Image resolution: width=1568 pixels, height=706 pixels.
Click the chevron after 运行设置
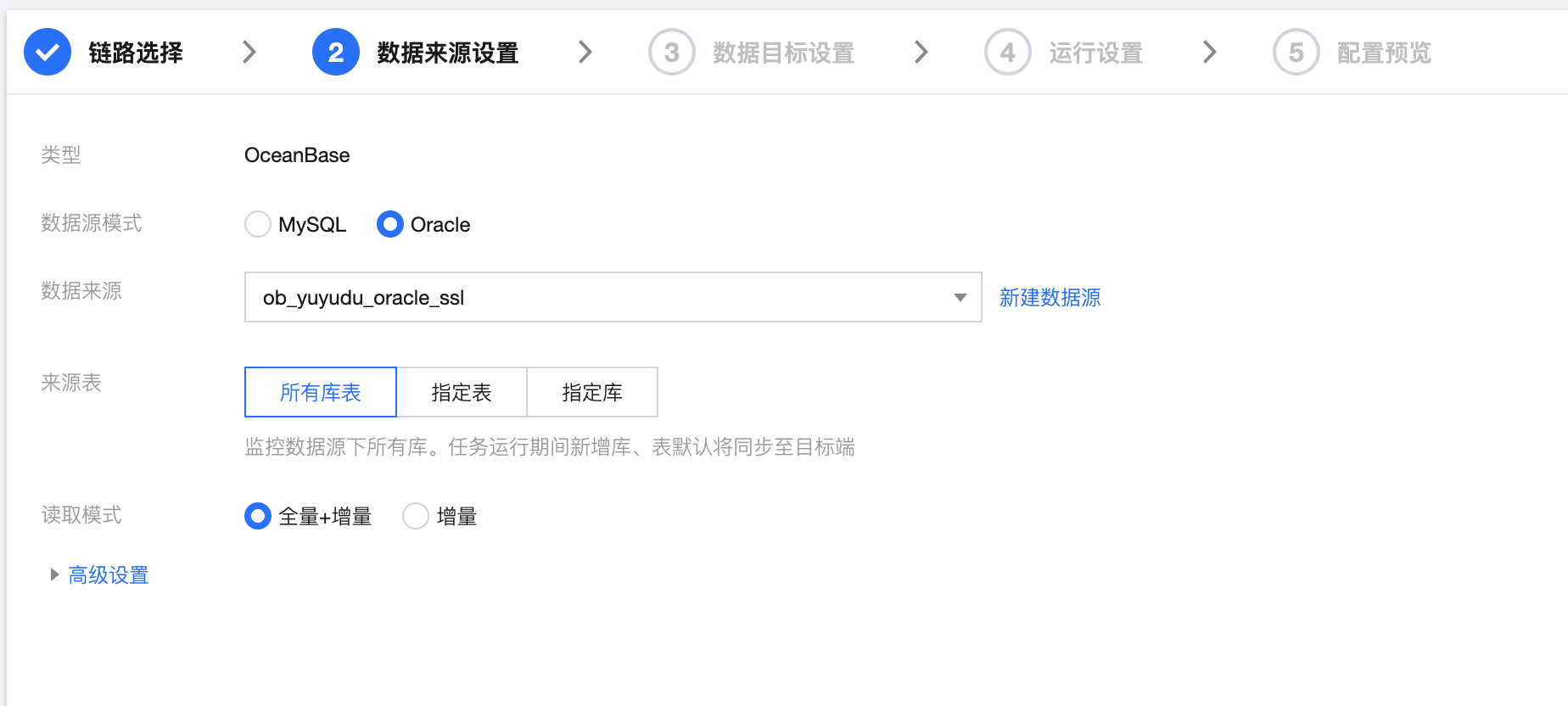point(1209,53)
